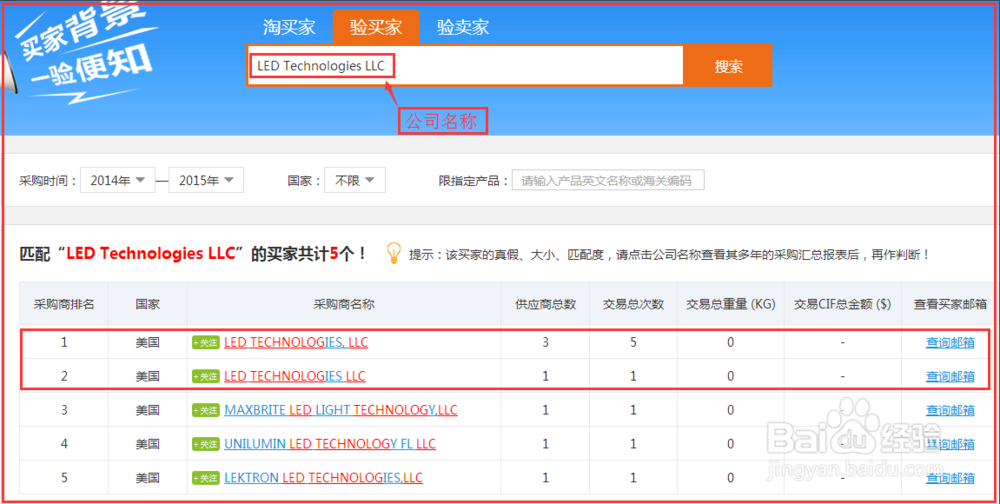Click the company name search field

[x=466, y=65]
